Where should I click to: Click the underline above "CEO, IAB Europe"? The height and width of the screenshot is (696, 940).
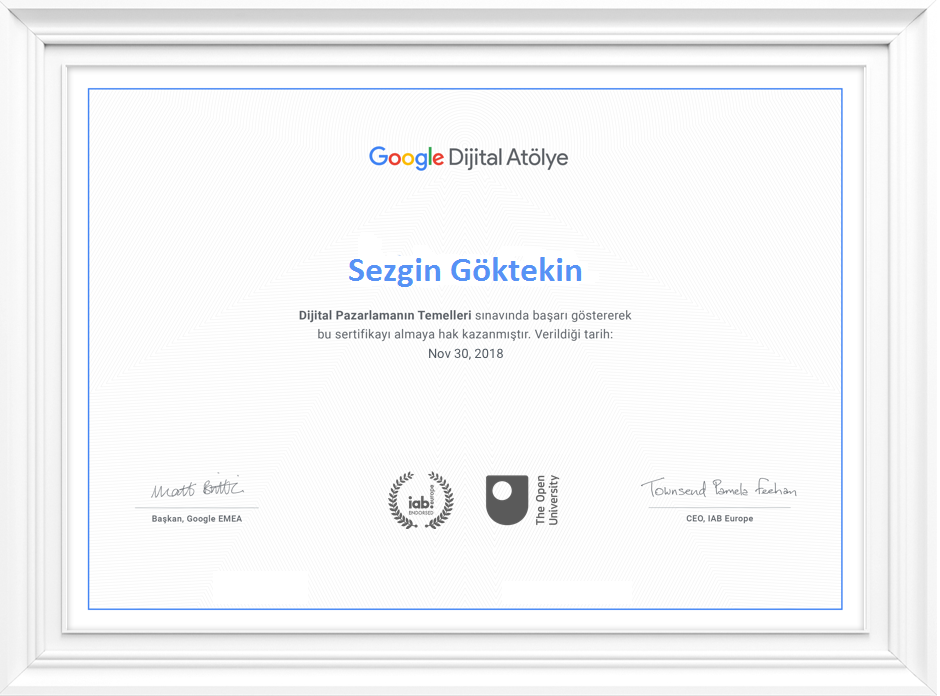[719, 508]
